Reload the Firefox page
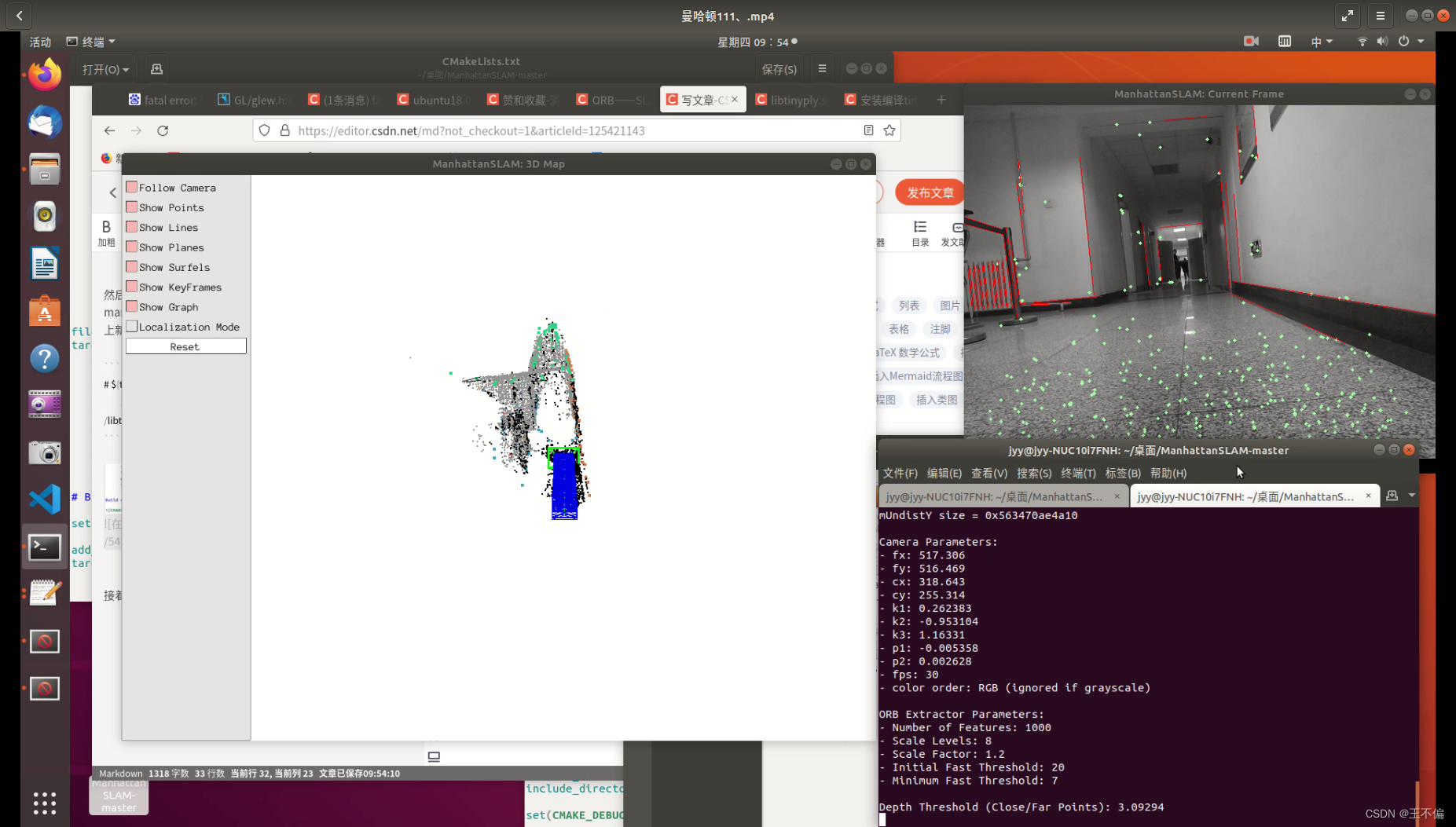Image resolution: width=1456 pixels, height=827 pixels. coord(163,130)
